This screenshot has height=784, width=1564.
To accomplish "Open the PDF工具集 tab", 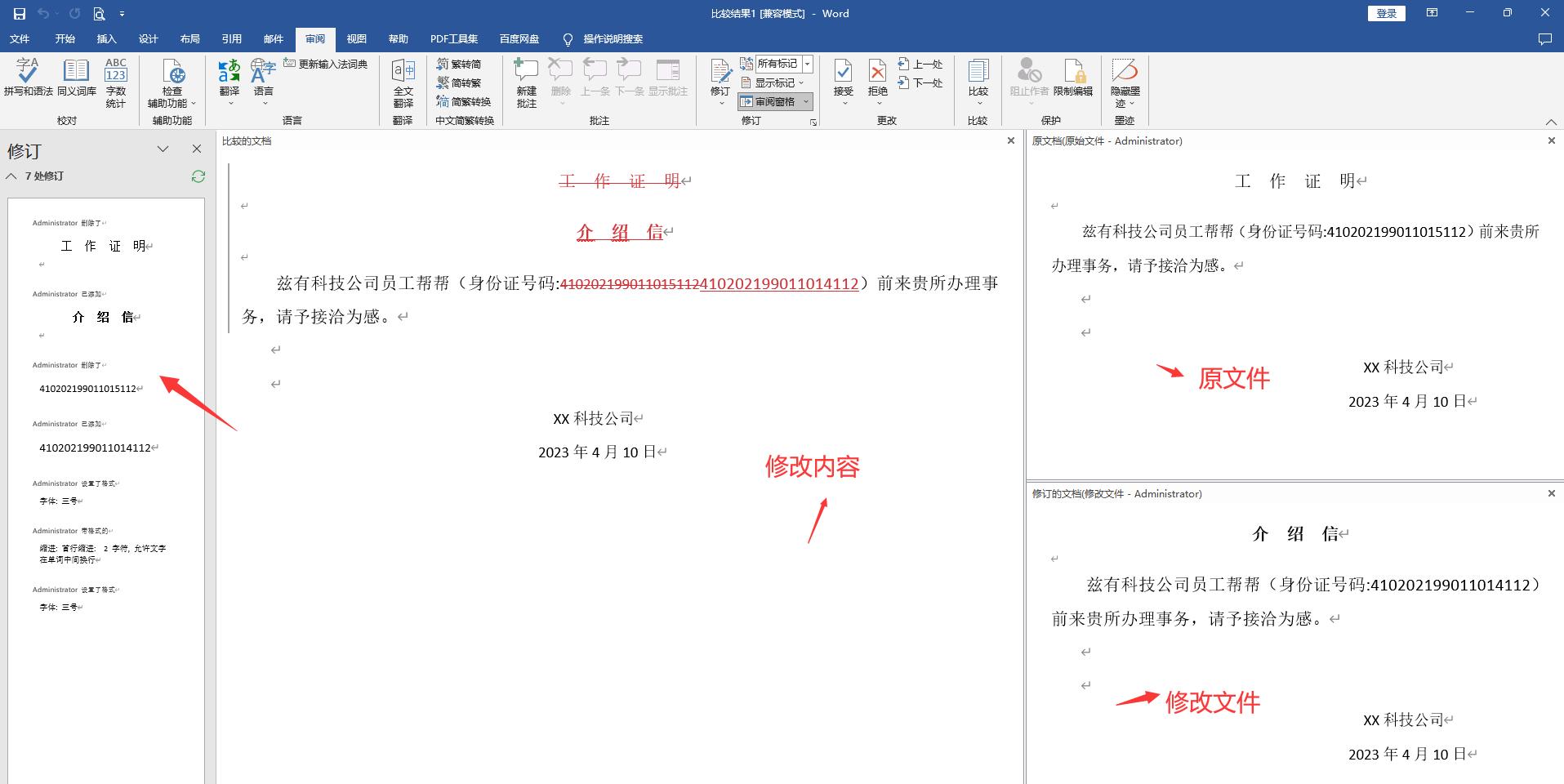I will click(x=453, y=38).
